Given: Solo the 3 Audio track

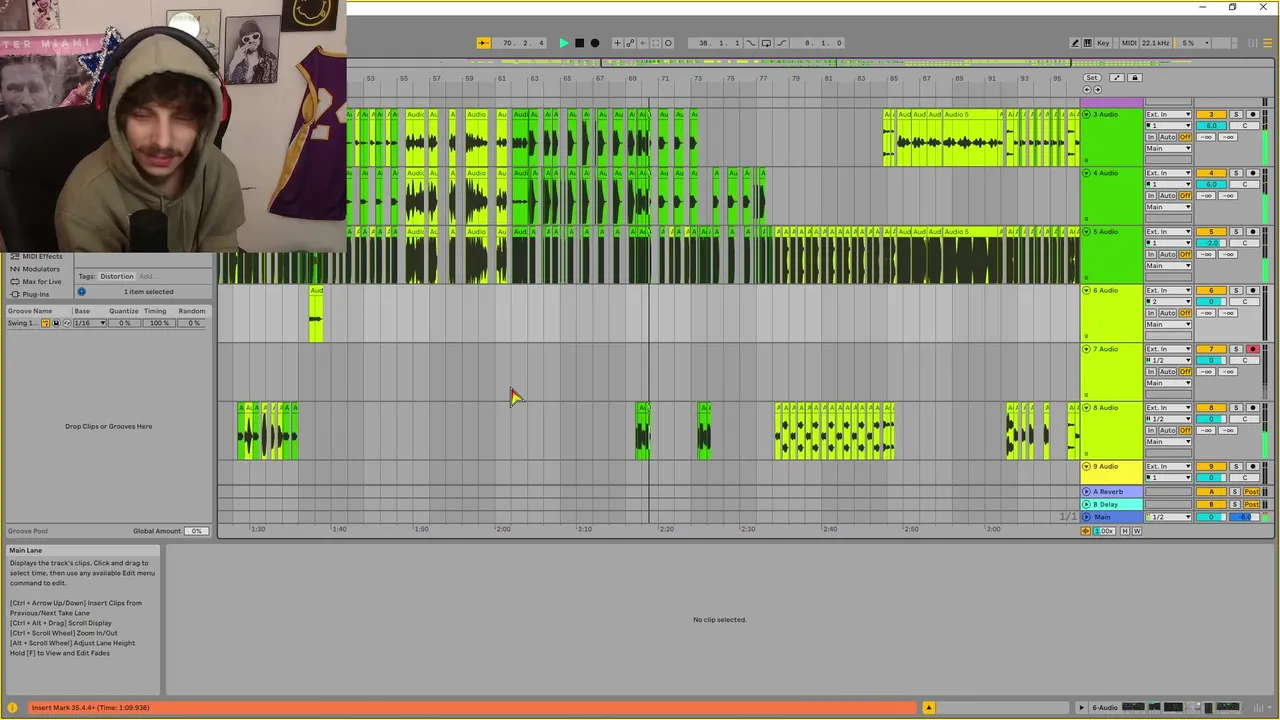Looking at the screenshot, I should coord(1236,114).
